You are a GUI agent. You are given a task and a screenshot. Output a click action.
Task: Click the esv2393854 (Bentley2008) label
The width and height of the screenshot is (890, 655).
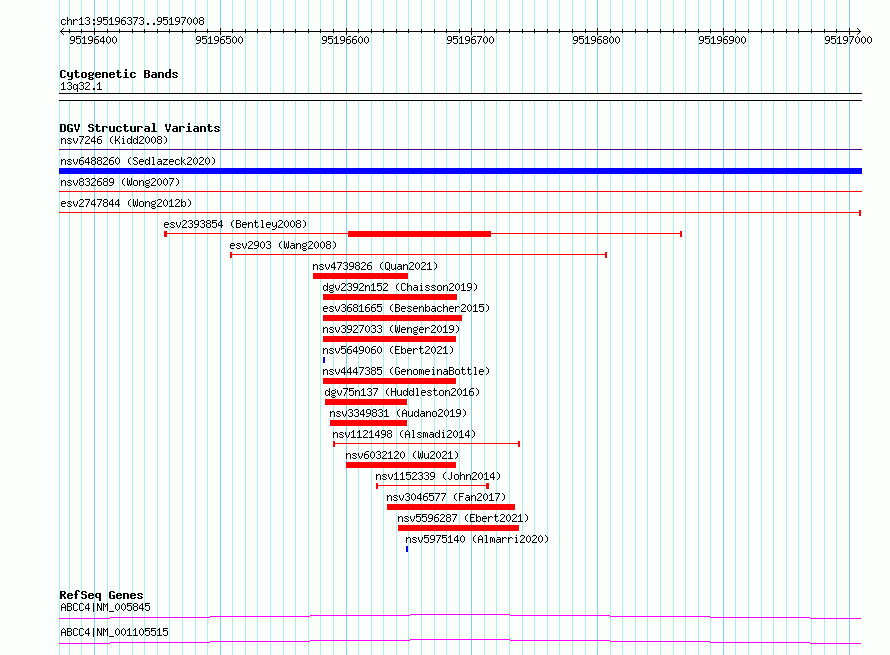[235, 224]
